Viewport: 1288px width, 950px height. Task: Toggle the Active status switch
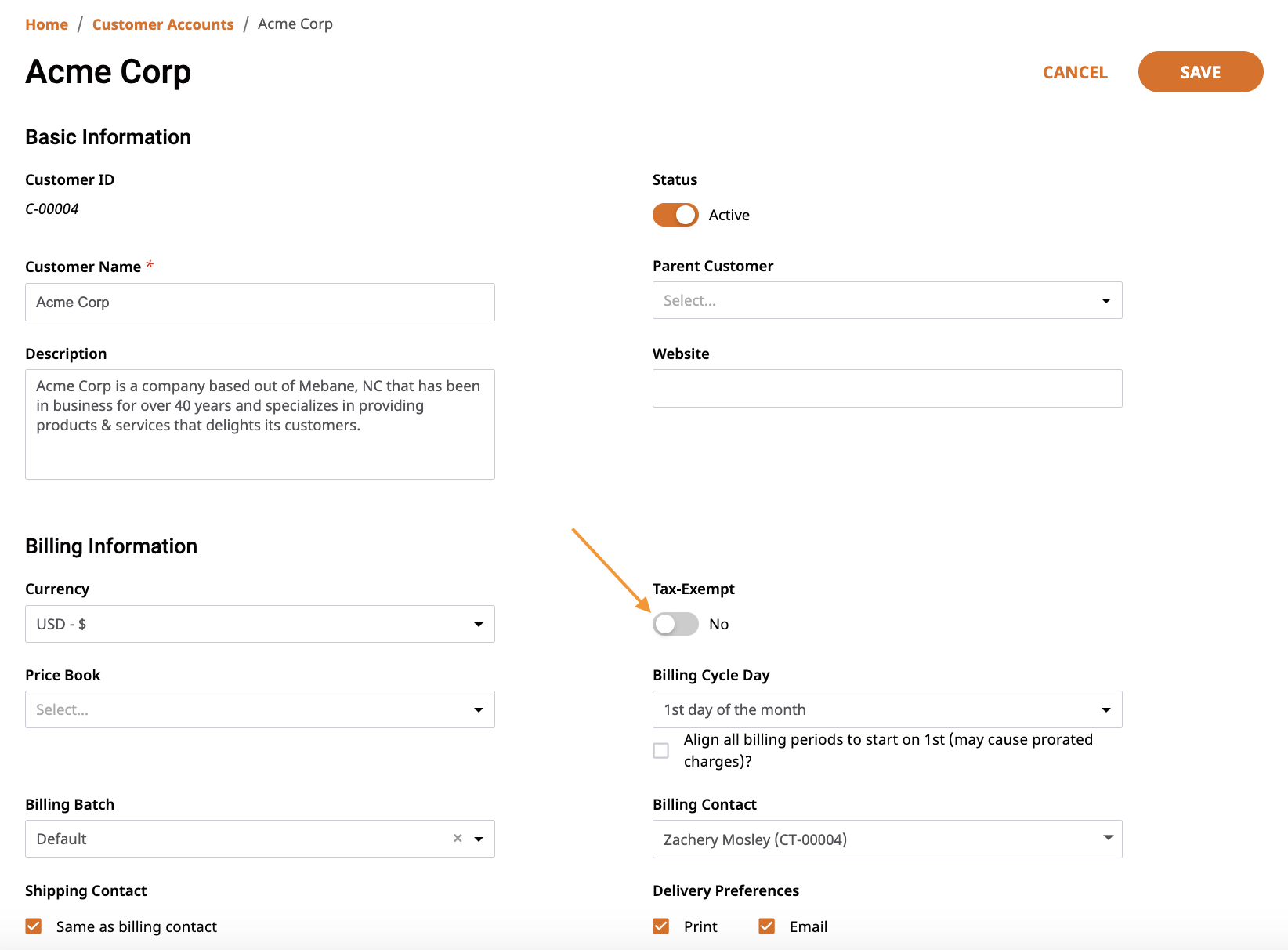click(675, 215)
